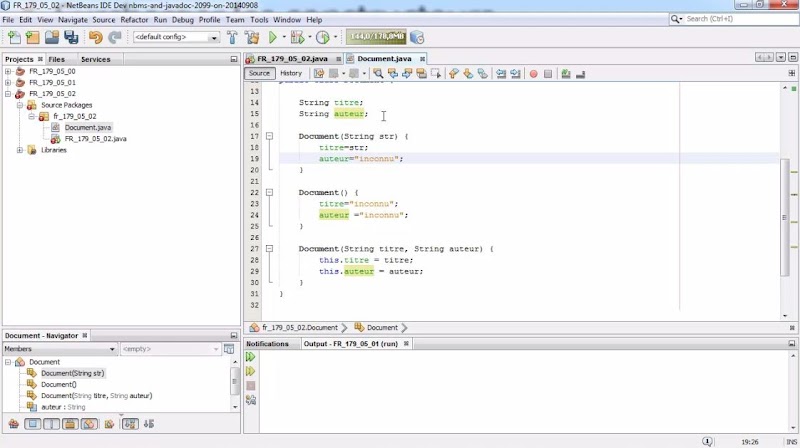Click Clean and Build Project icon
The height and width of the screenshot is (448, 800).
click(252, 37)
